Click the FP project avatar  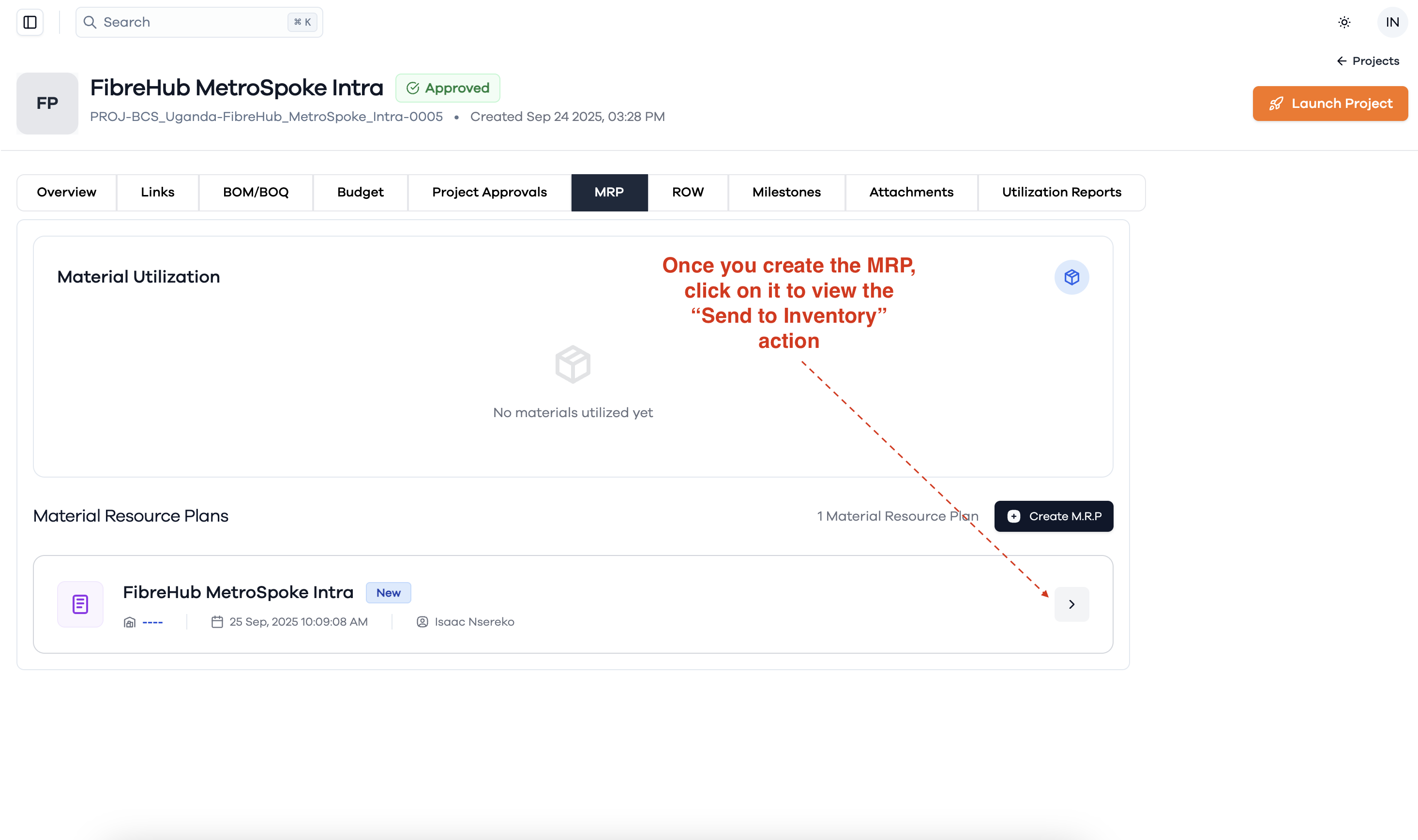click(47, 103)
